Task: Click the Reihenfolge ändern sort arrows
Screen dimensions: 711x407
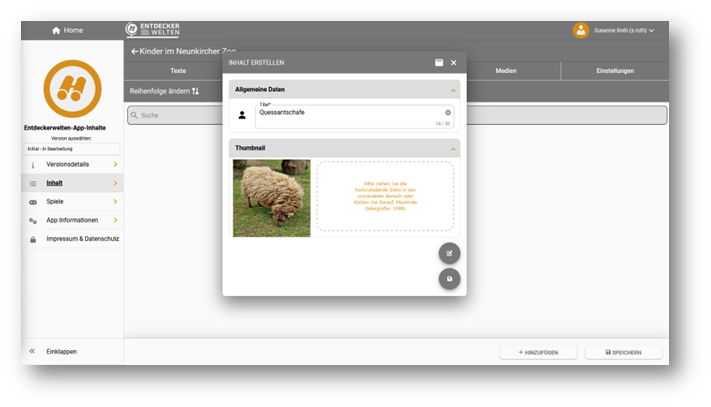Action: (x=195, y=91)
